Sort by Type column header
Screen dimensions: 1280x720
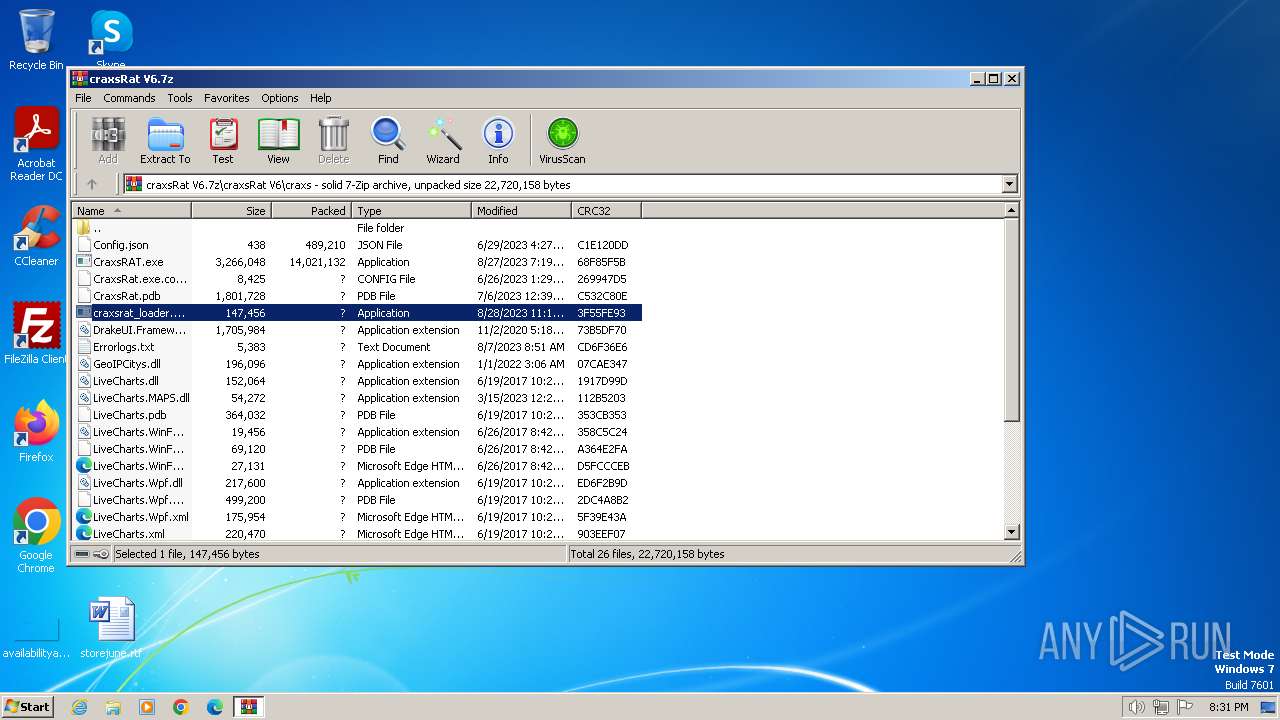pos(411,211)
